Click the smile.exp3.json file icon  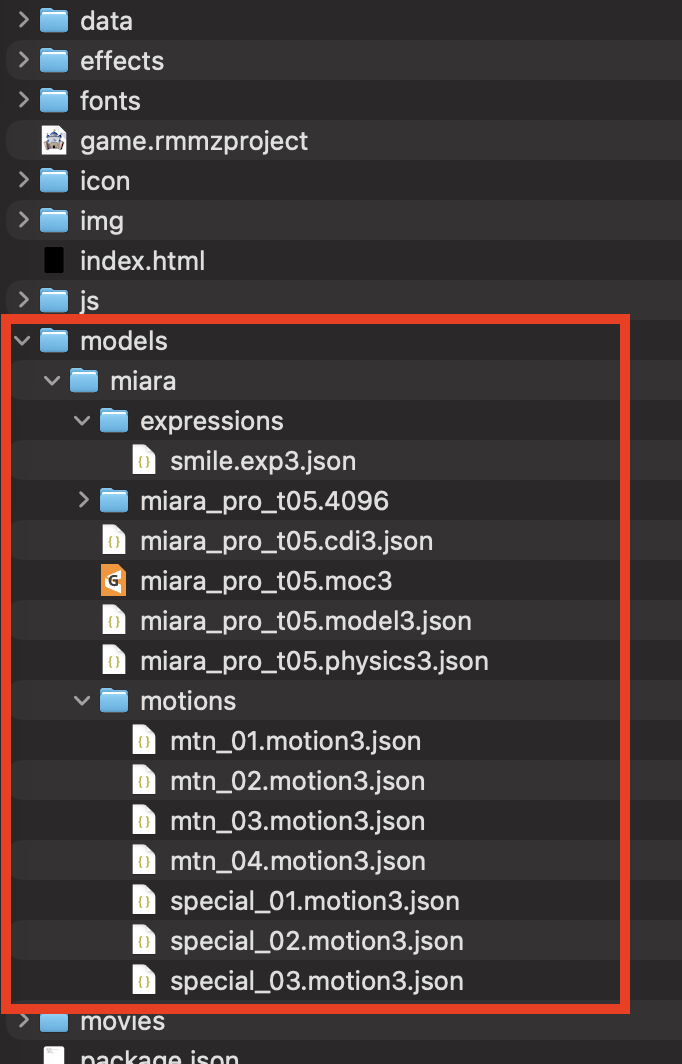[x=144, y=461]
